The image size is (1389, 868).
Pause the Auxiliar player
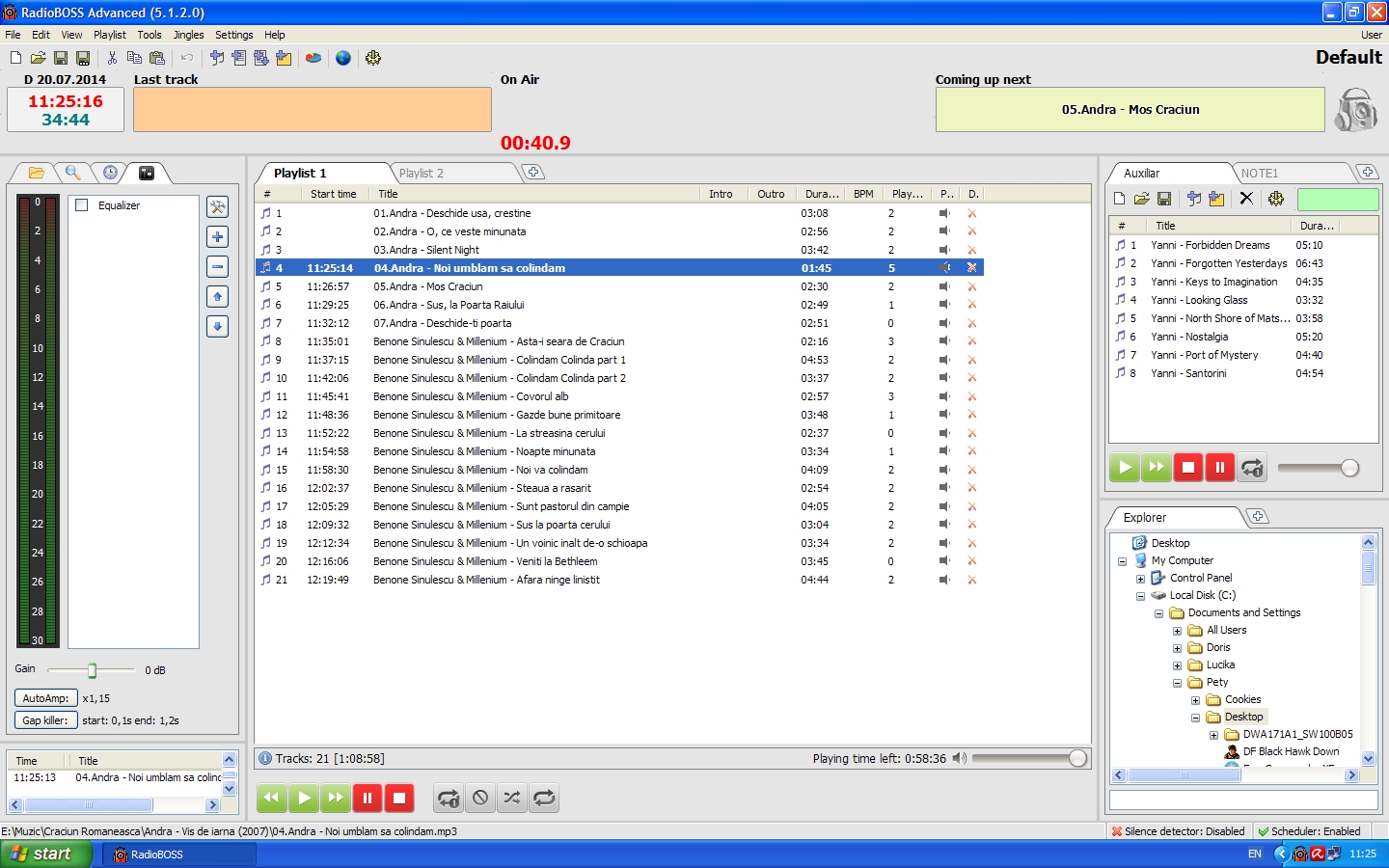pos(1220,468)
